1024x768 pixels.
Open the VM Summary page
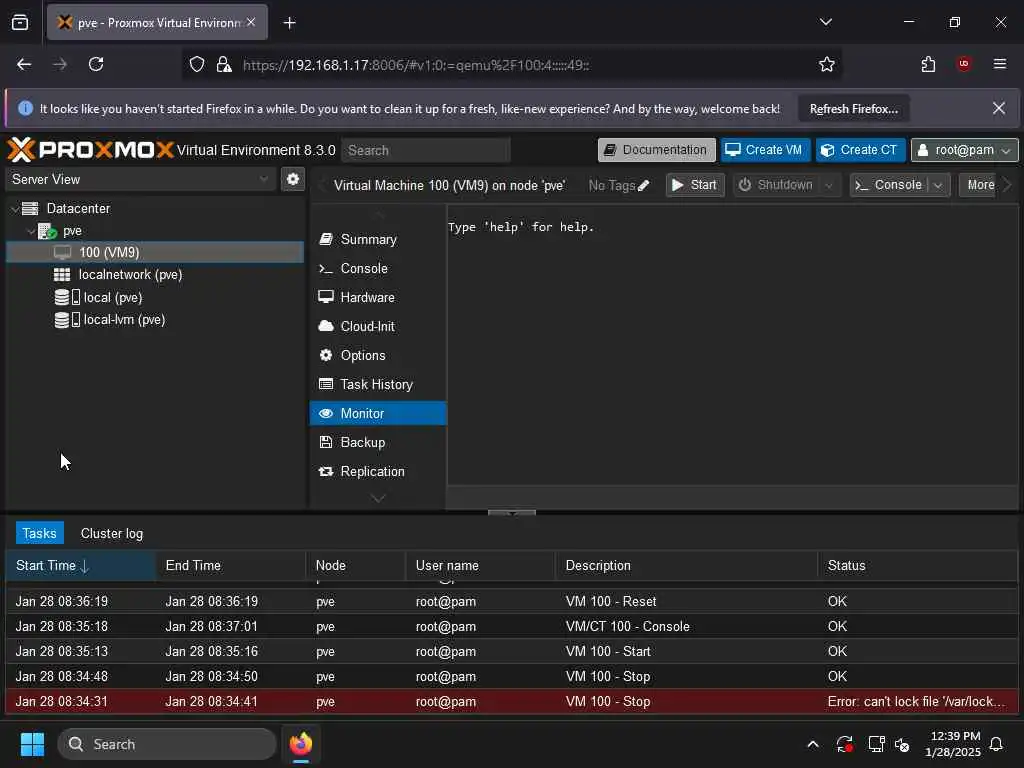pyautogui.click(x=377, y=240)
